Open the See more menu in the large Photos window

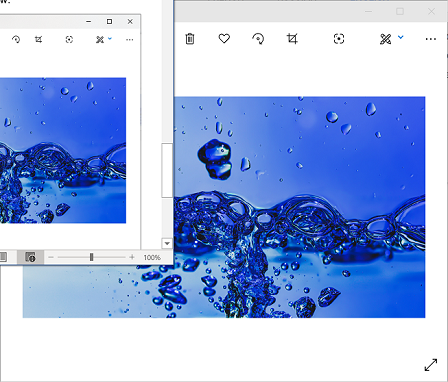pyautogui.click(x=431, y=39)
